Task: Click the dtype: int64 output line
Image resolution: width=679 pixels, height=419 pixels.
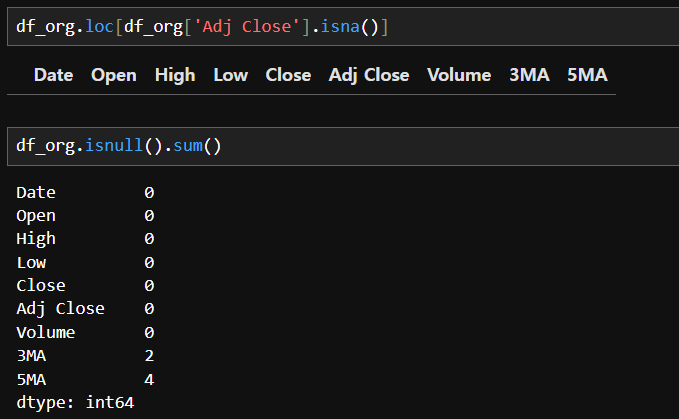Action: pyautogui.click(x=75, y=403)
